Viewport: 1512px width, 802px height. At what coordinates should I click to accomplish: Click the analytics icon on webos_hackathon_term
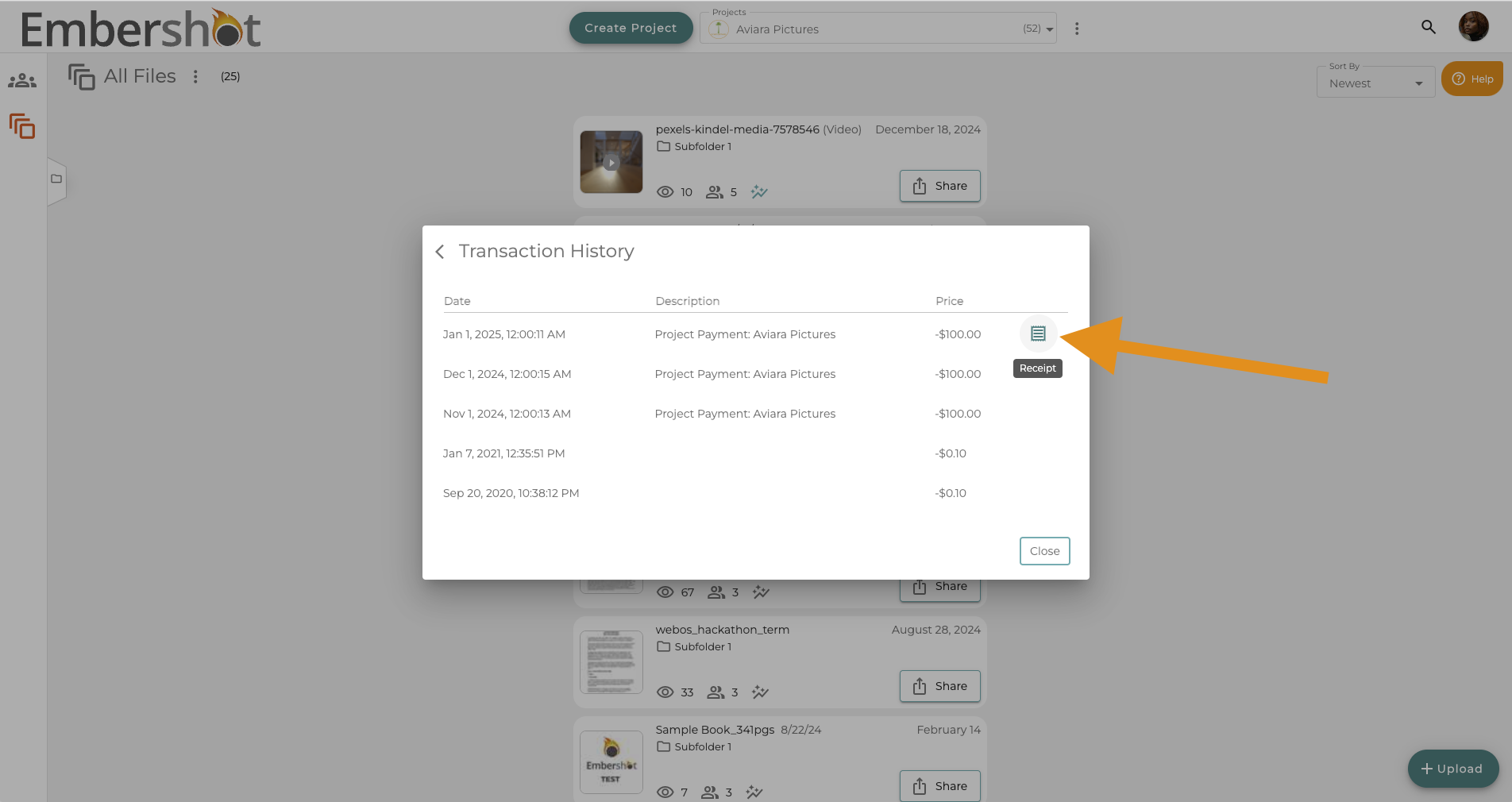pos(761,692)
